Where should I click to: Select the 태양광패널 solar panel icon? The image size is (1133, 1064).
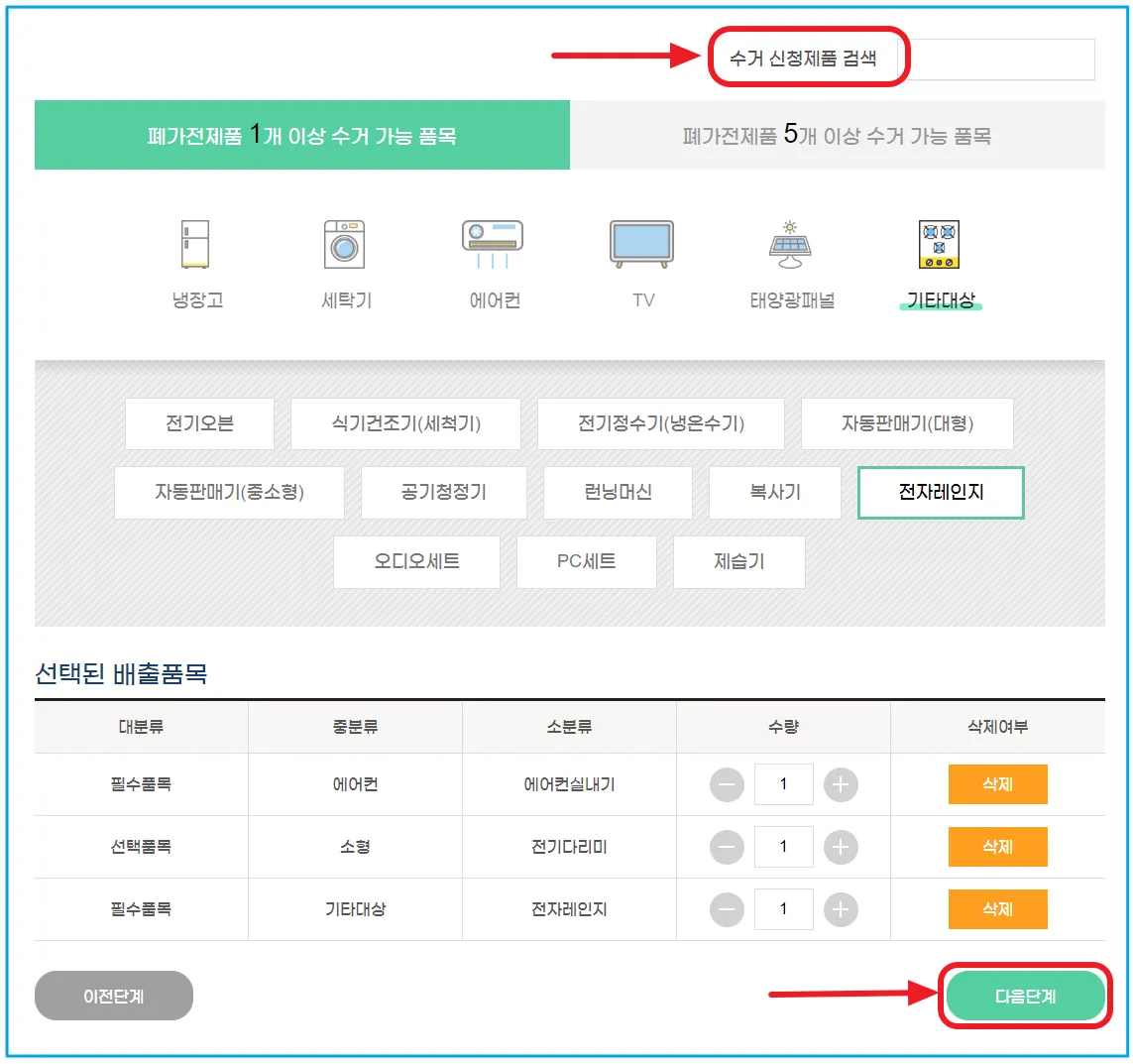click(x=789, y=258)
